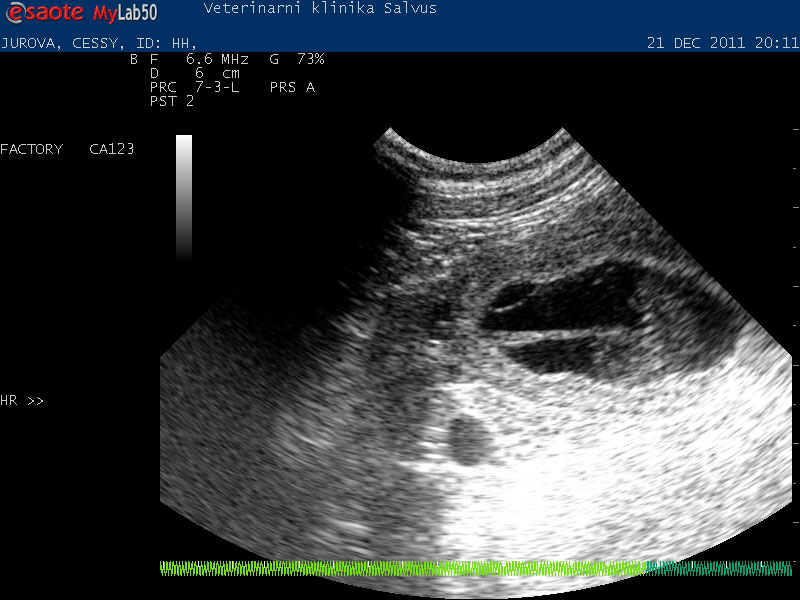Select the frequency value "6.6 MHz"
This screenshot has height=600, width=800.
tap(217, 59)
